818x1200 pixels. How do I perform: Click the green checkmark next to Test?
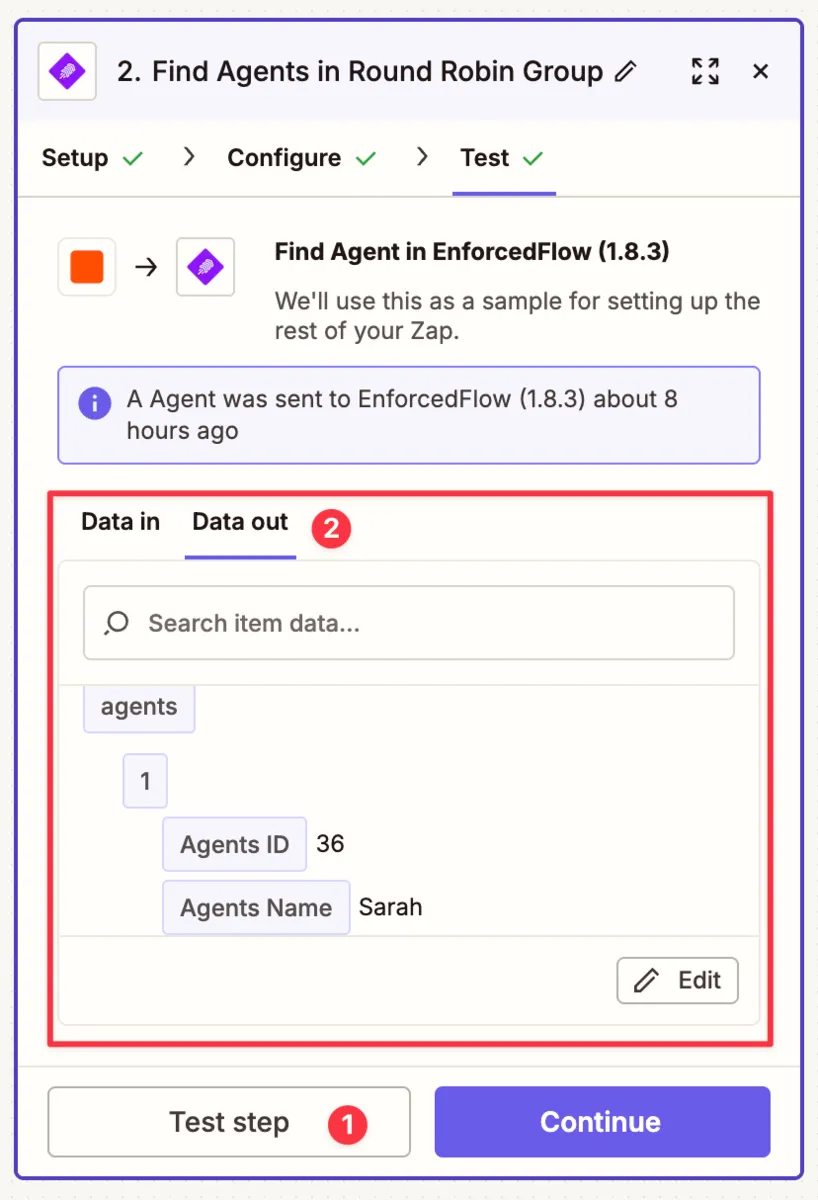point(534,157)
